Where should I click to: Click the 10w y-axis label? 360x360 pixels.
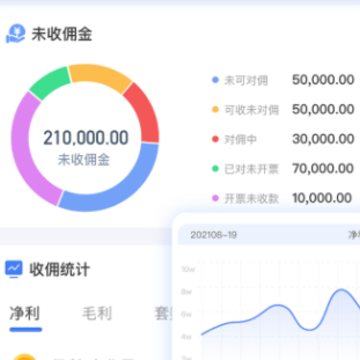coord(188,269)
